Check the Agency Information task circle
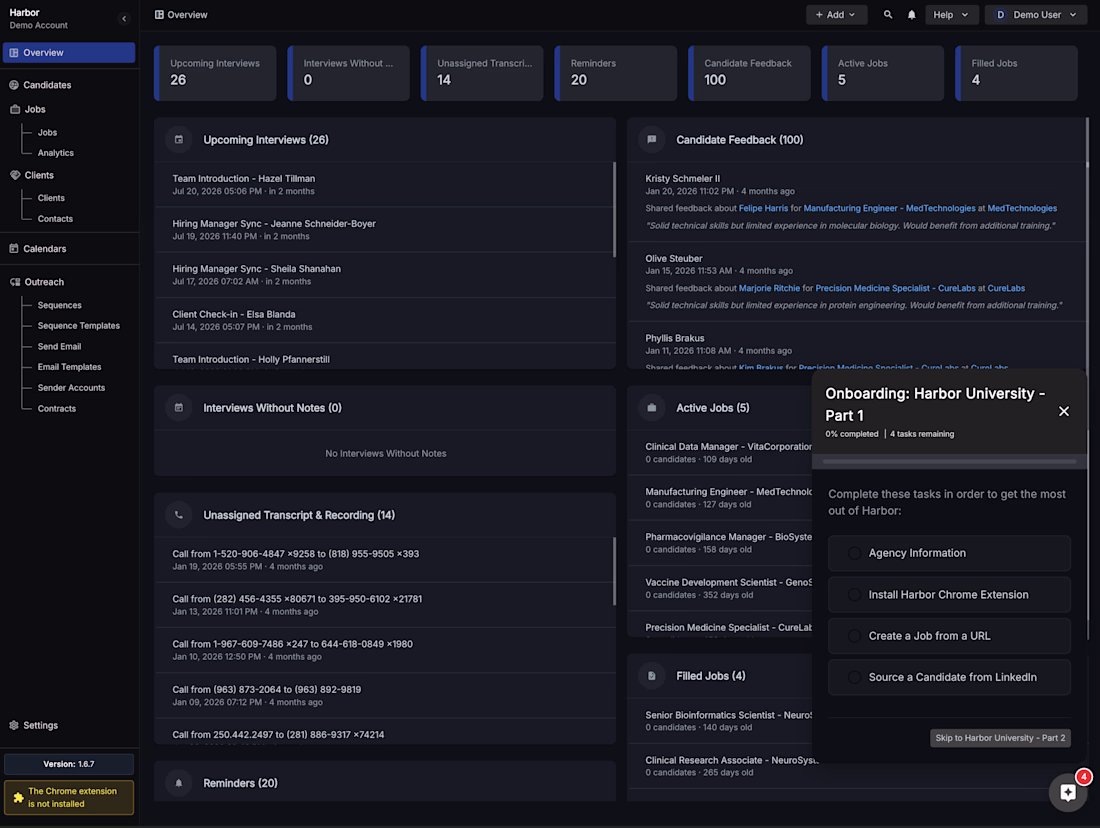1100x828 pixels. coord(854,553)
